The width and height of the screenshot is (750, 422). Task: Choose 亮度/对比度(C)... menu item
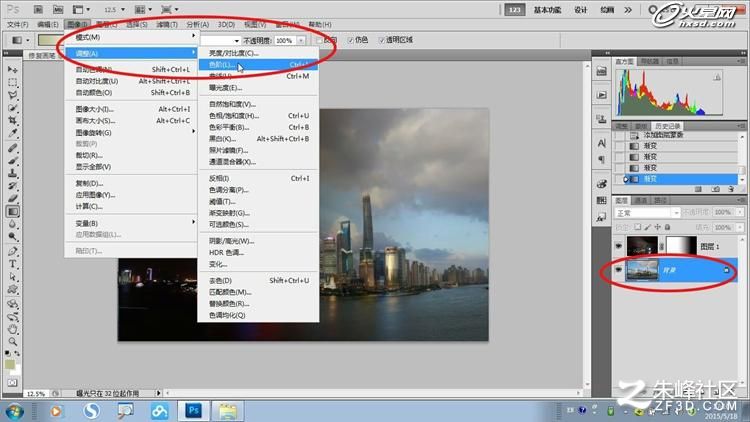click(x=258, y=53)
